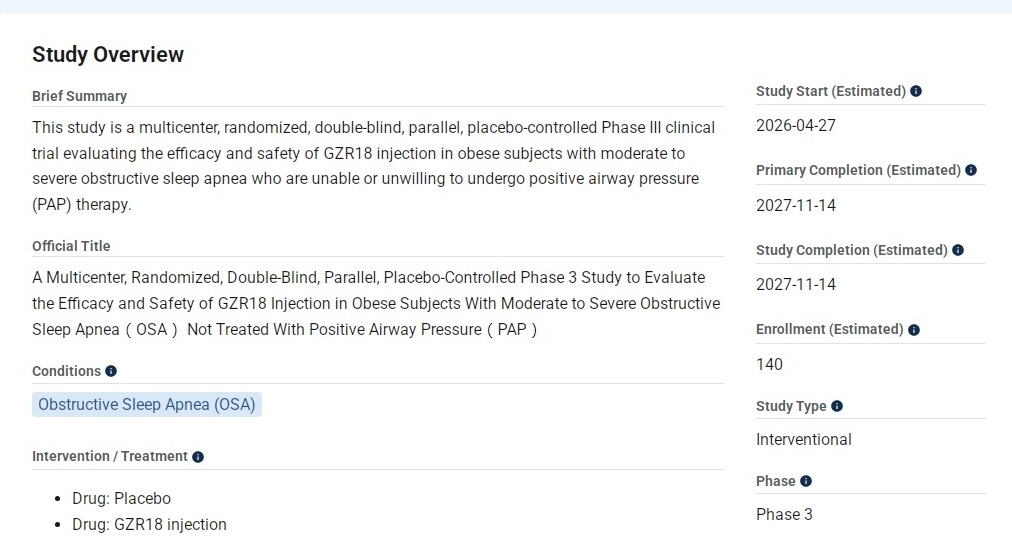
Task: Open the Study Type info icon
Action: coord(837,406)
